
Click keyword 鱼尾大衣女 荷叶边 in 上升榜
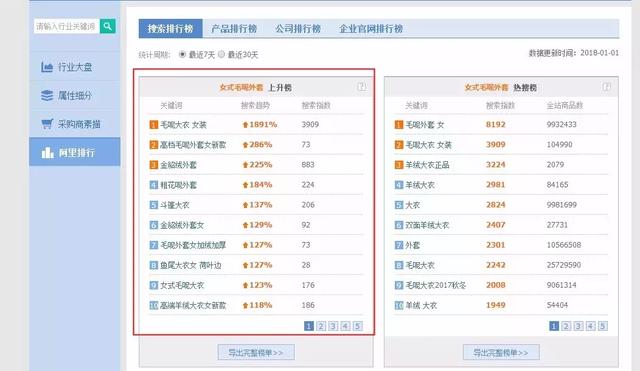point(191,265)
